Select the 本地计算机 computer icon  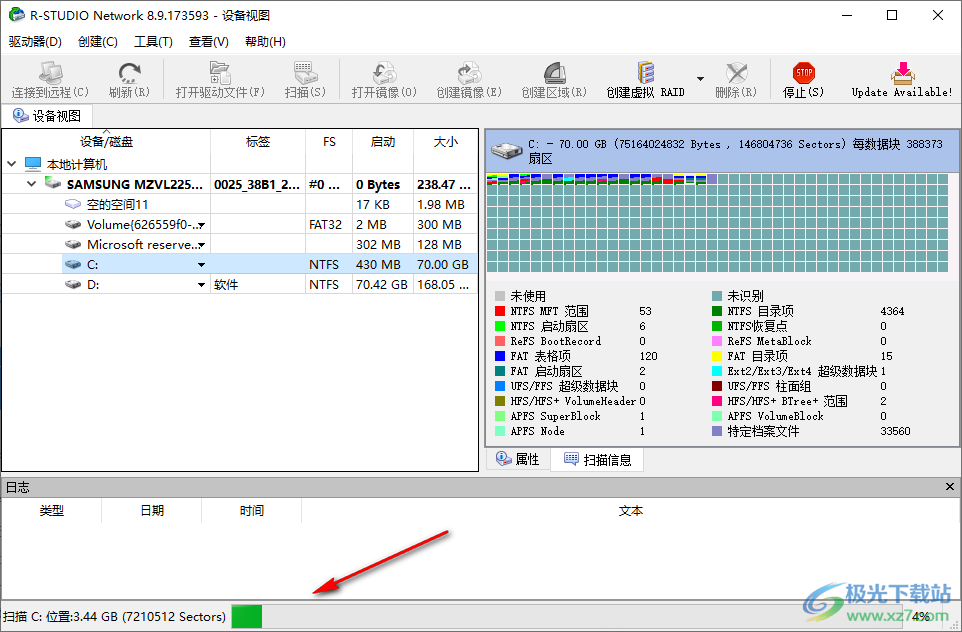point(33,164)
